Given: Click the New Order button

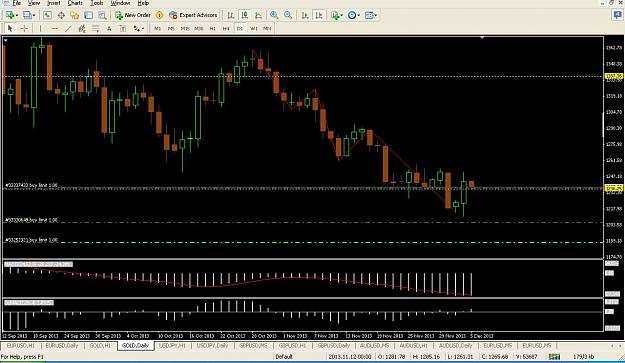Looking at the screenshot, I should point(133,15).
